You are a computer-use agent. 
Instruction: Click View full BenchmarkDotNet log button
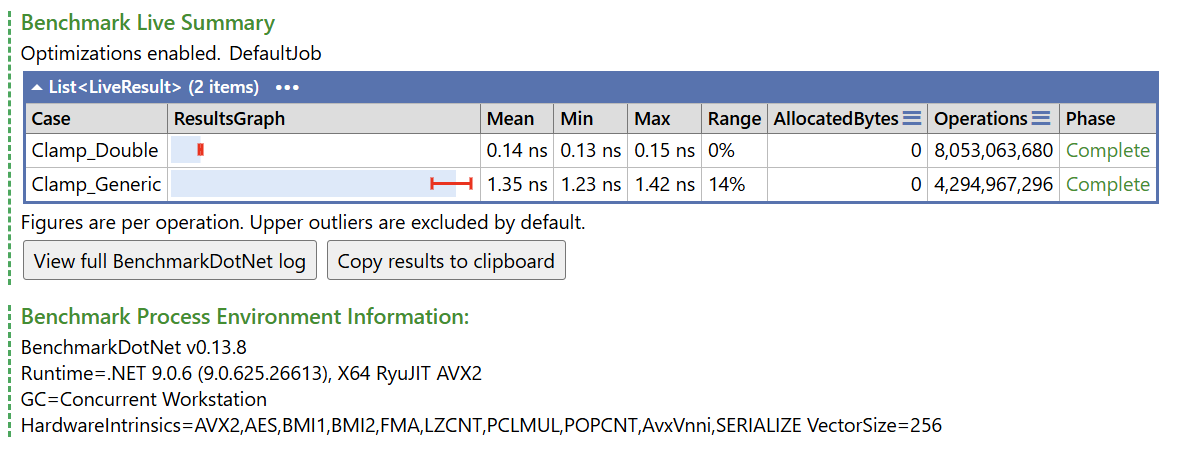click(170, 261)
